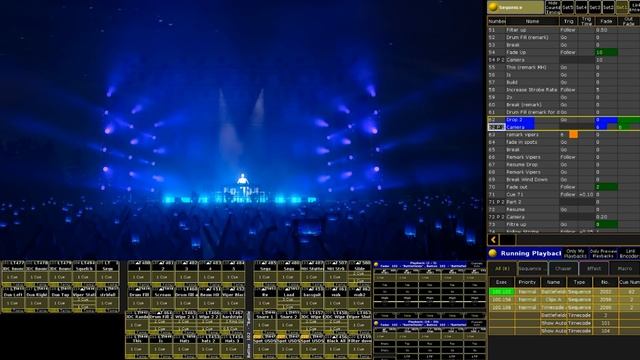
Task: Trigger the Viper Blac executor button
Action: [233, 300]
